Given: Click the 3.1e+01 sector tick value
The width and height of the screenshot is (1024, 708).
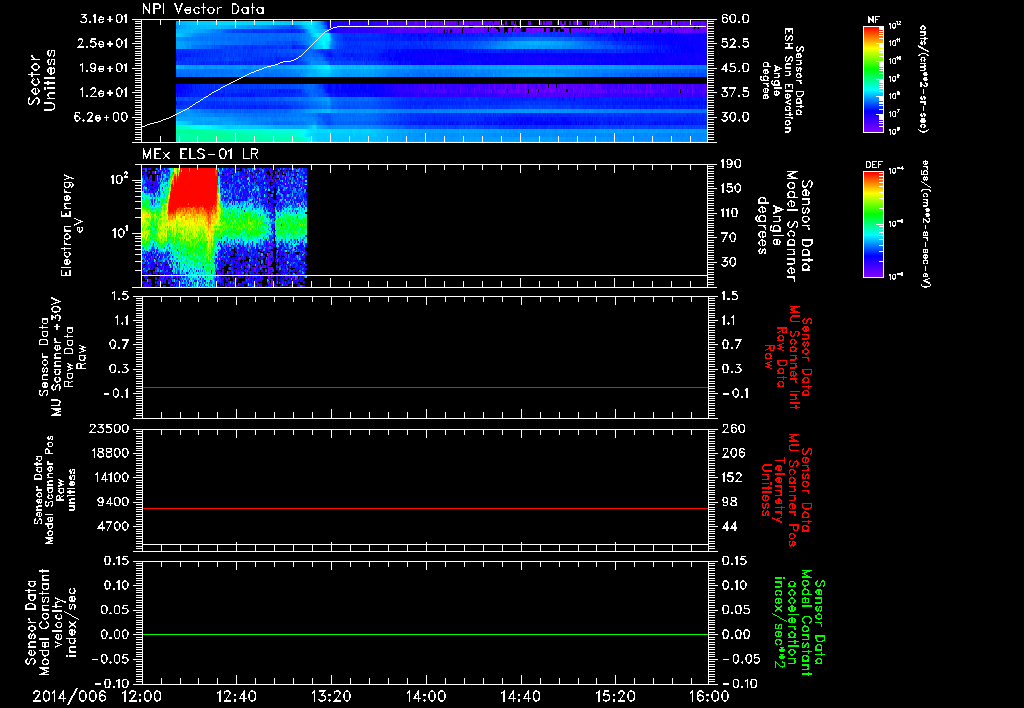Looking at the screenshot, I should click(x=106, y=20).
